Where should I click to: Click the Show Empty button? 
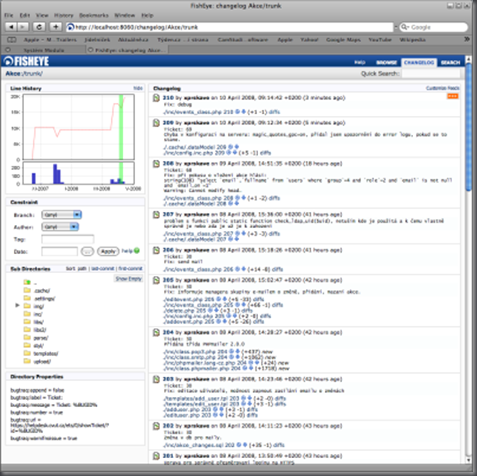(129, 279)
